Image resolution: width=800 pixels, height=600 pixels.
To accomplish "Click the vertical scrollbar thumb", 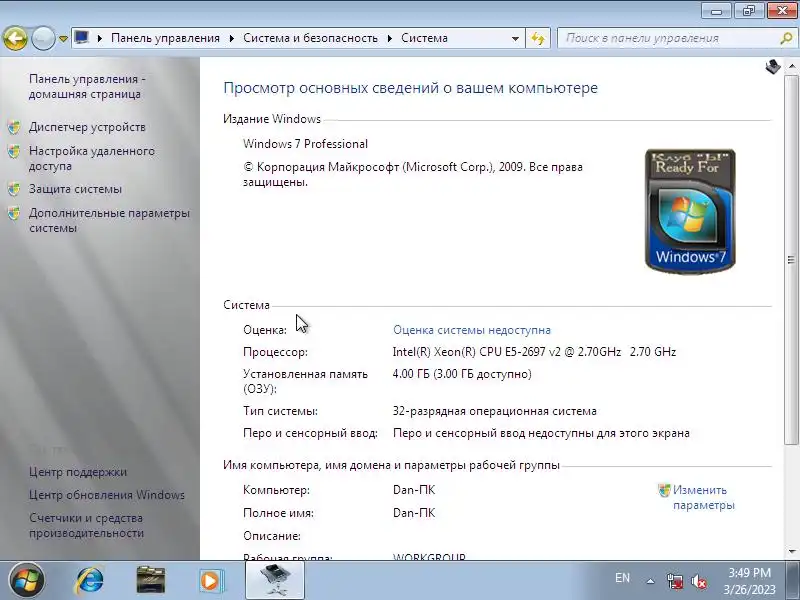I will (x=791, y=260).
